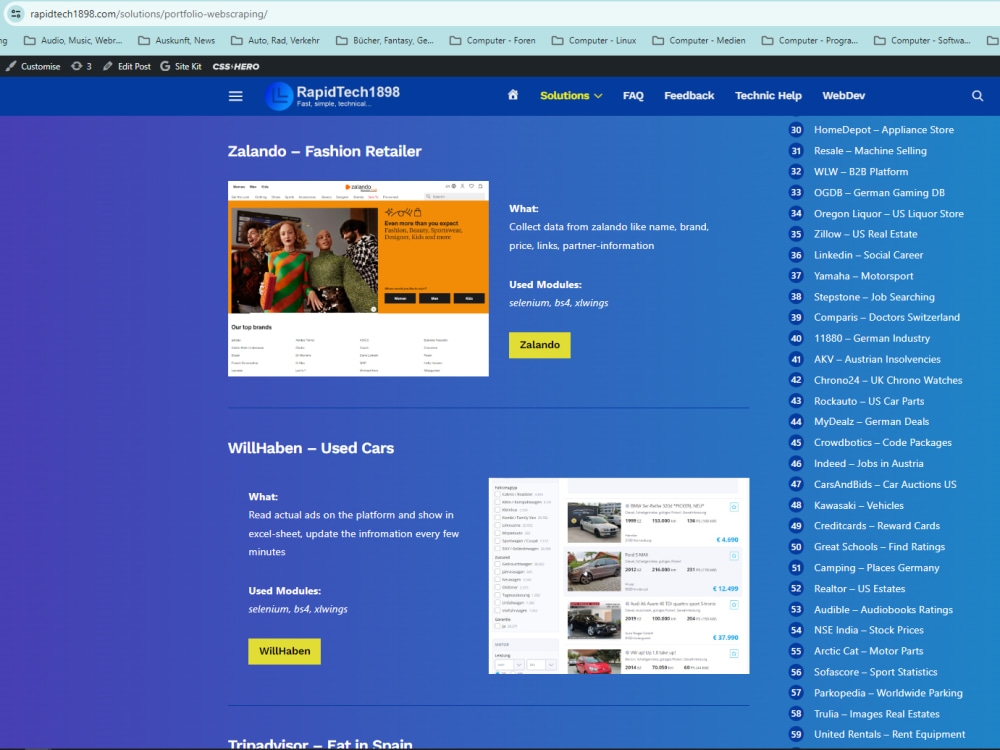
Task: Open Linkedin – Social Career link
Action: pyautogui.click(x=868, y=255)
